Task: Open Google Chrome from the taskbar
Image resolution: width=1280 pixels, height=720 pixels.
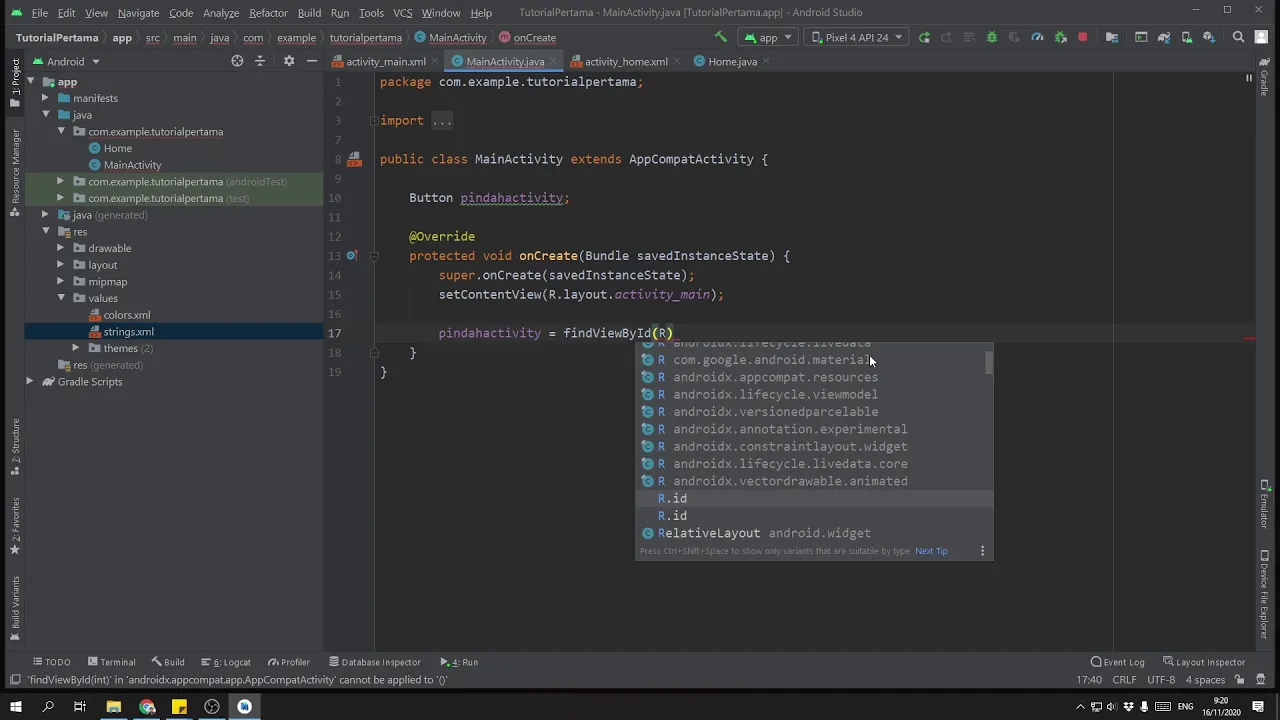Action: pyautogui.click(x=147, y=707)
